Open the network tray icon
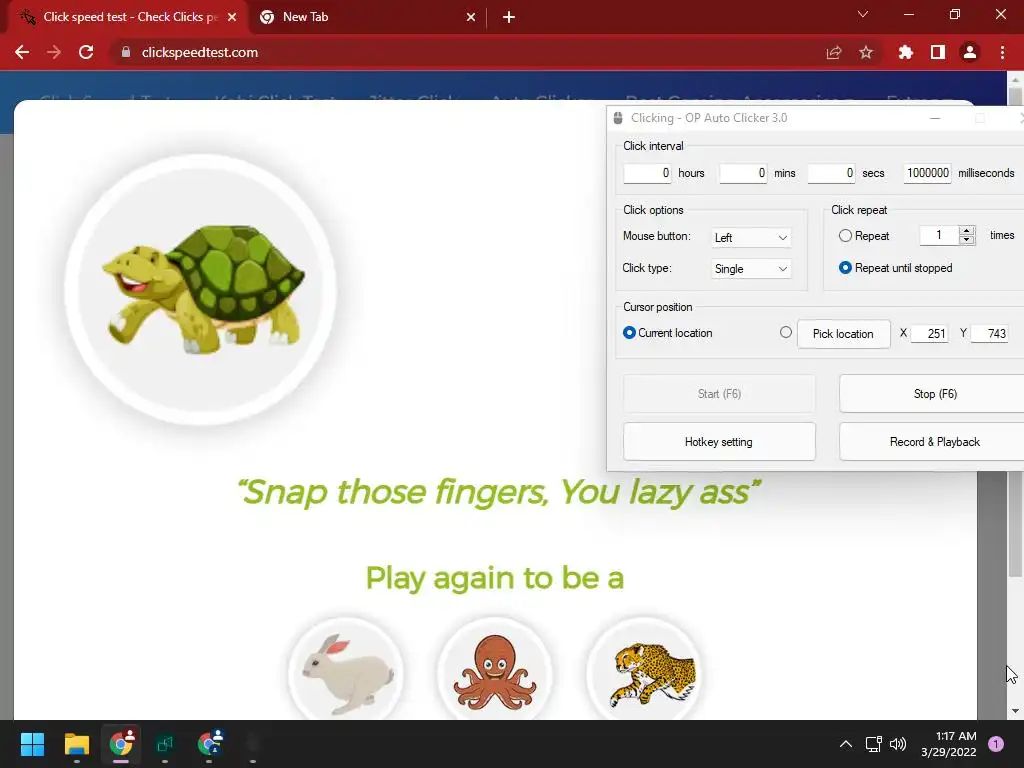The image size is (1024, 768). 873,744
